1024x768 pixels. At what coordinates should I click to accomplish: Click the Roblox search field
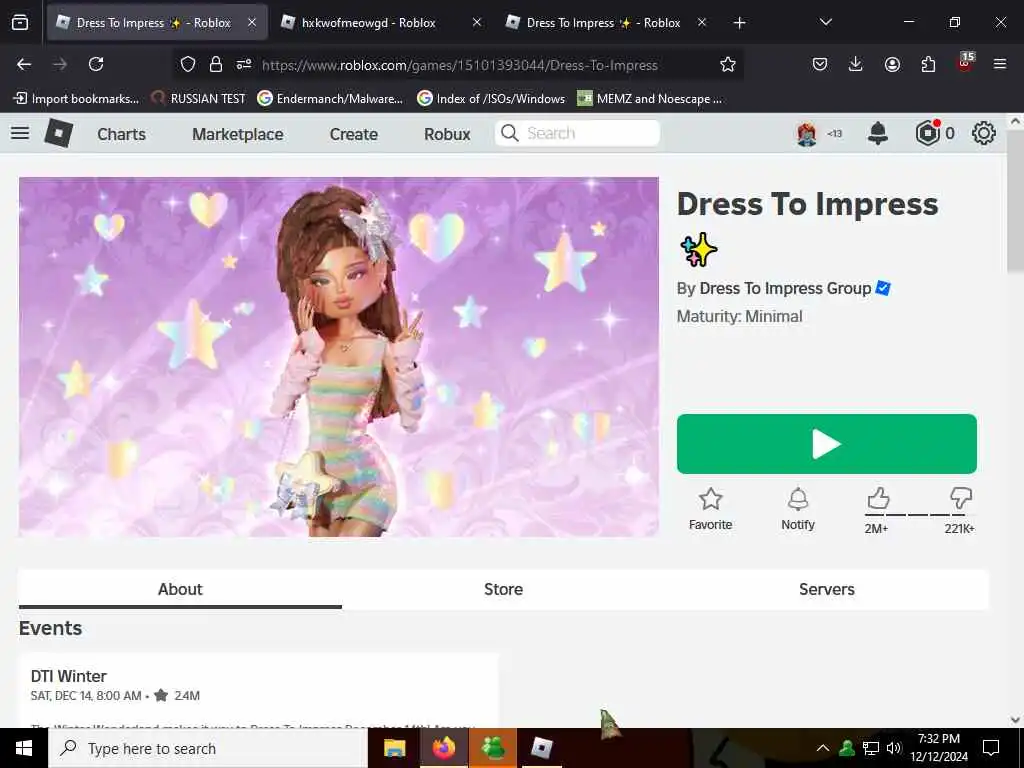point(577,133)
